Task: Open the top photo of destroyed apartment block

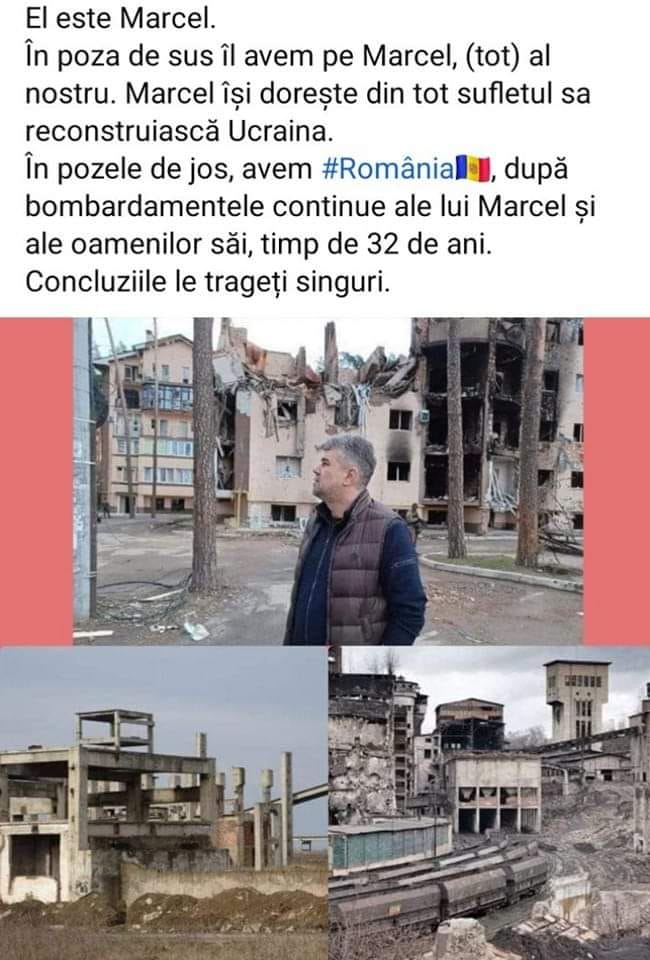Action: (328, 481)
